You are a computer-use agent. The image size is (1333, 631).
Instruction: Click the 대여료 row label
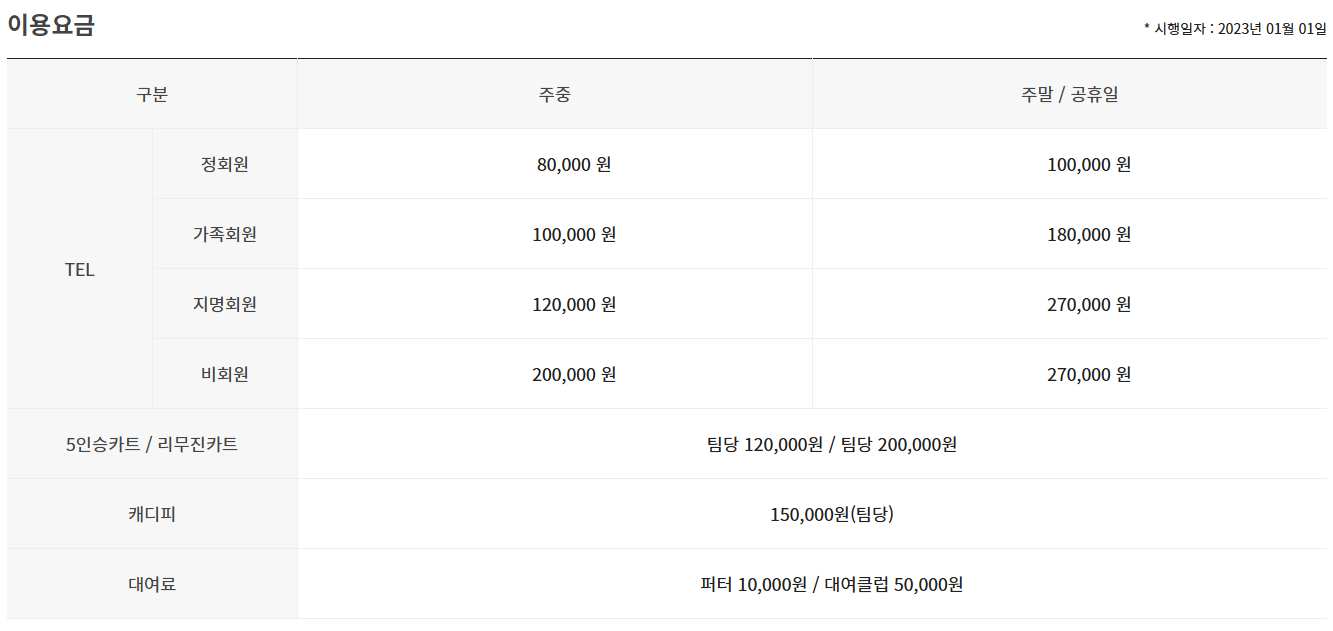click(x=152, y=584)
